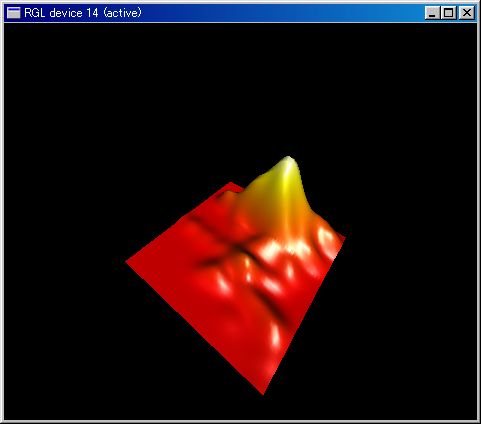
Task: Close the RGL device 14 window
Action: [467, 13]
